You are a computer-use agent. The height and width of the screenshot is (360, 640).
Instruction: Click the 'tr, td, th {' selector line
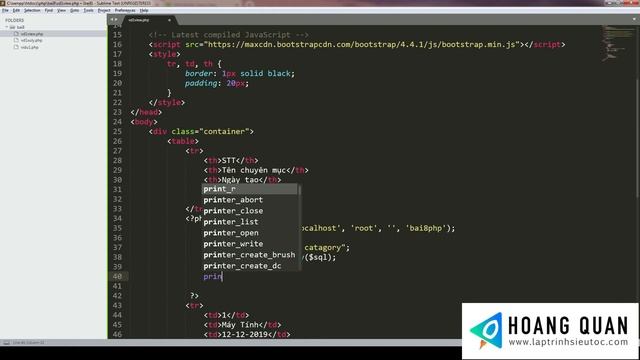click(194, 64)
